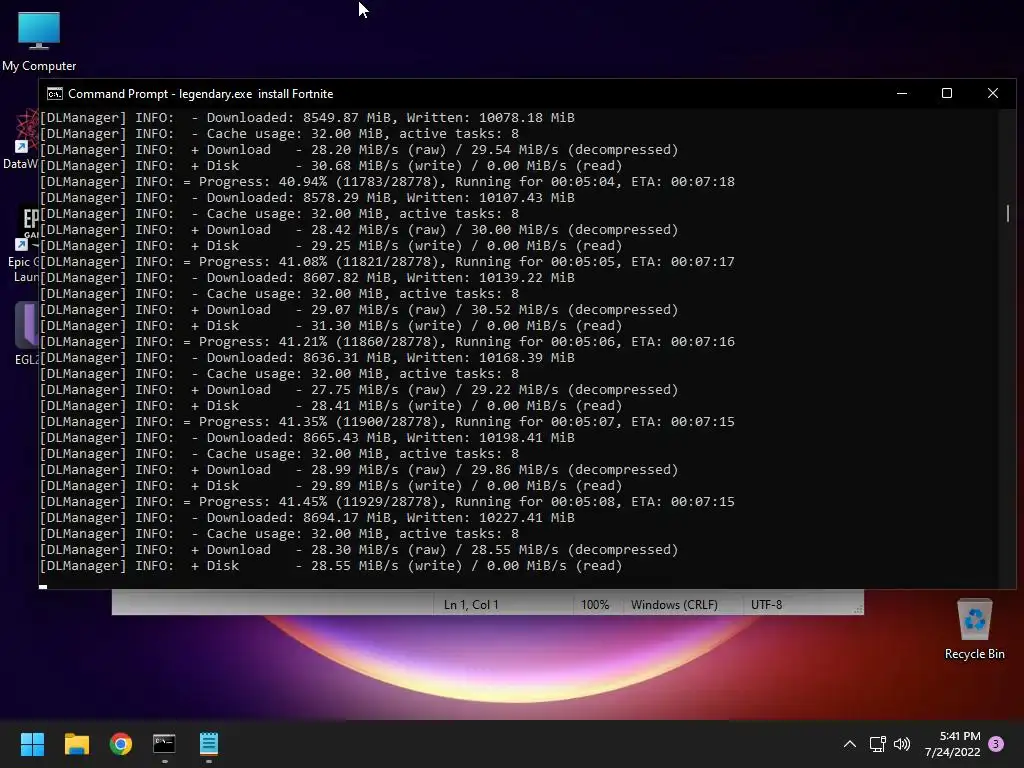Screen dimensions: 1024x768
Task: Click the 'Progress: 41.21%' log line
Action: coord(387,342)
